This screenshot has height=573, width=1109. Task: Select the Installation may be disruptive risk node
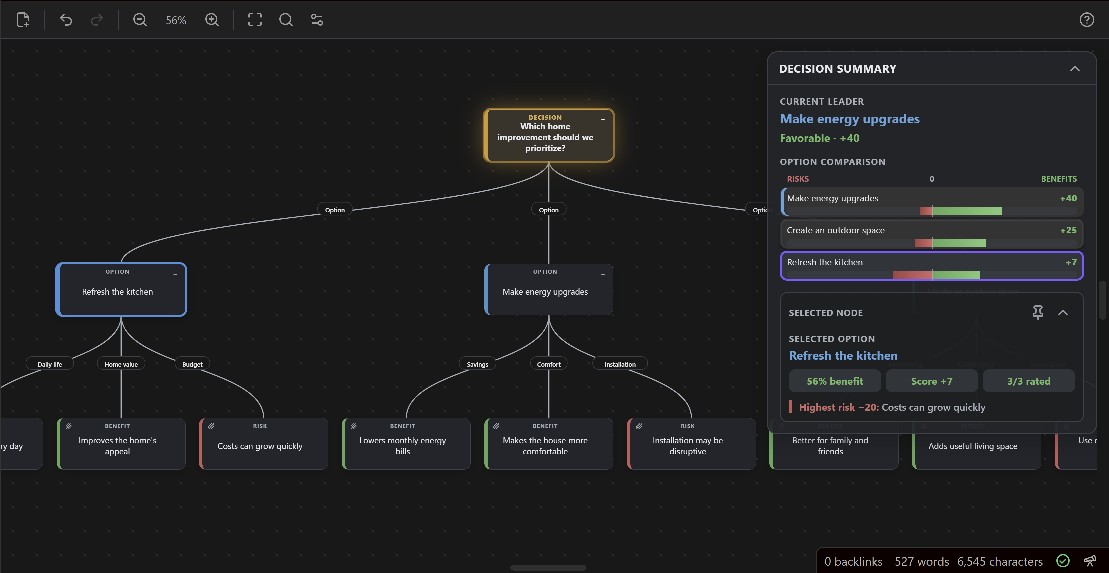(691, 444)
